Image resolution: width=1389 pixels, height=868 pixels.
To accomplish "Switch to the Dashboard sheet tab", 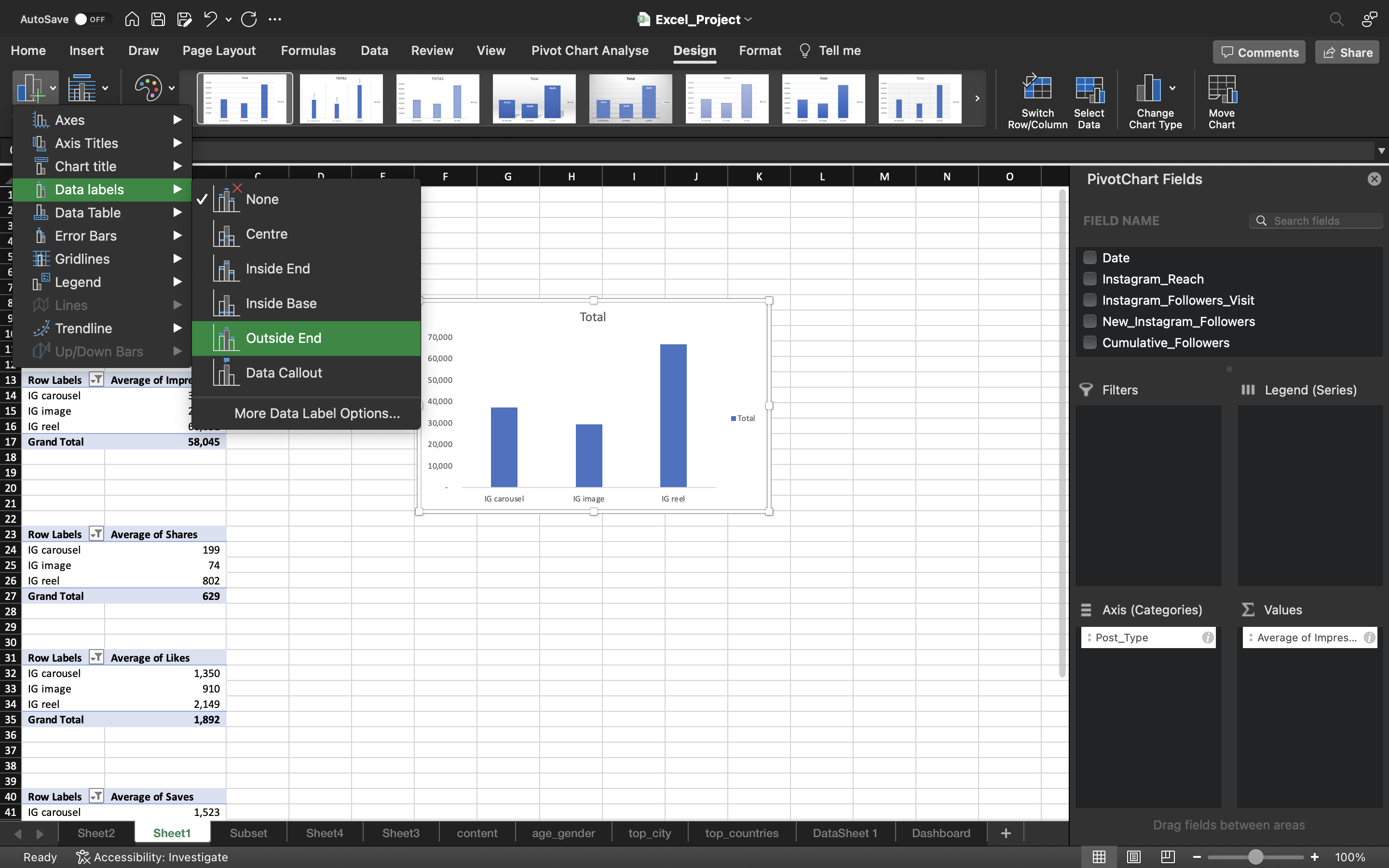I will click(941, 833).
